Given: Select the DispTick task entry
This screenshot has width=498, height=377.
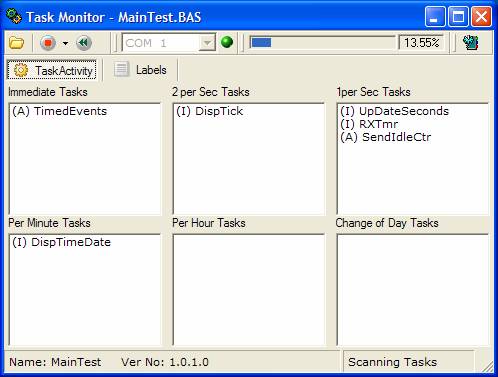Looking at the screenshot, I should [x=210, y=111].
